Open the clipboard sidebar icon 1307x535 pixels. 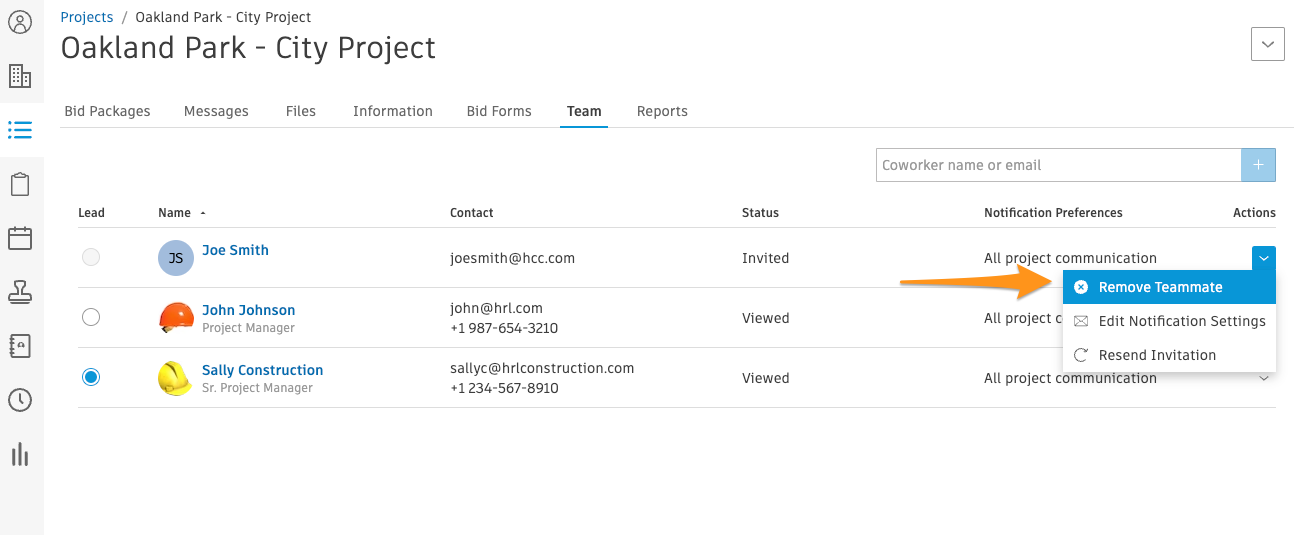tap(20, 184)
